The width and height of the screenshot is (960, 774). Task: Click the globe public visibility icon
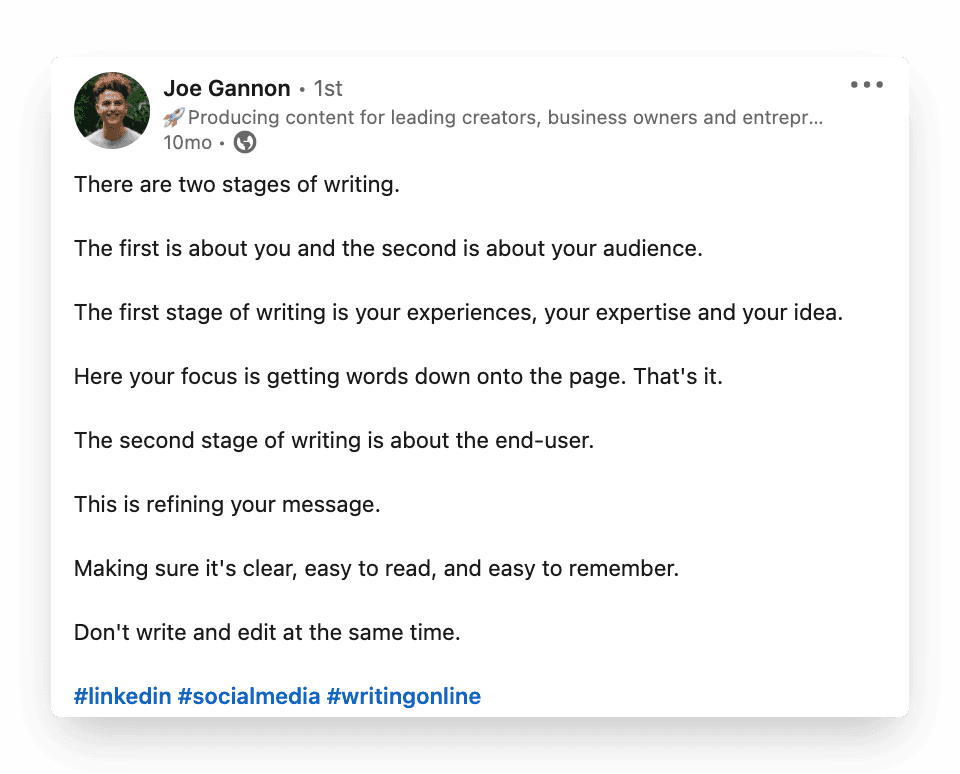pos(245,143)
